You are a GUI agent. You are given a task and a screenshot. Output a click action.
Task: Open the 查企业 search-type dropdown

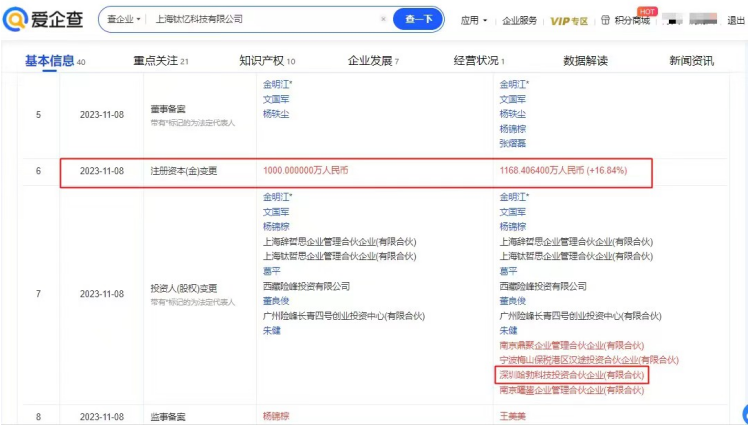click(124, 19)
